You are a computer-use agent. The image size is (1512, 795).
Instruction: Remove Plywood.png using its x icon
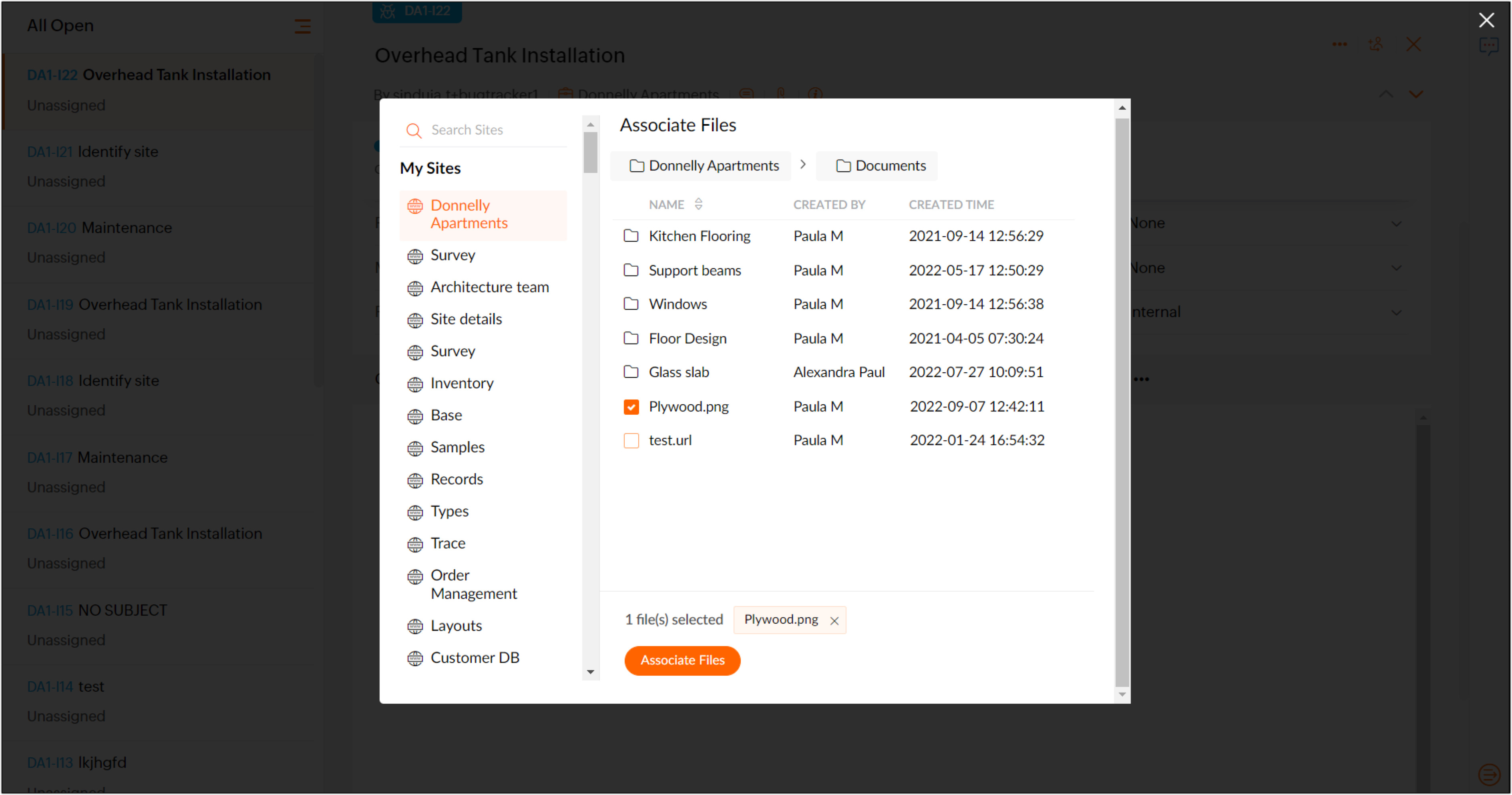(834, 620)
